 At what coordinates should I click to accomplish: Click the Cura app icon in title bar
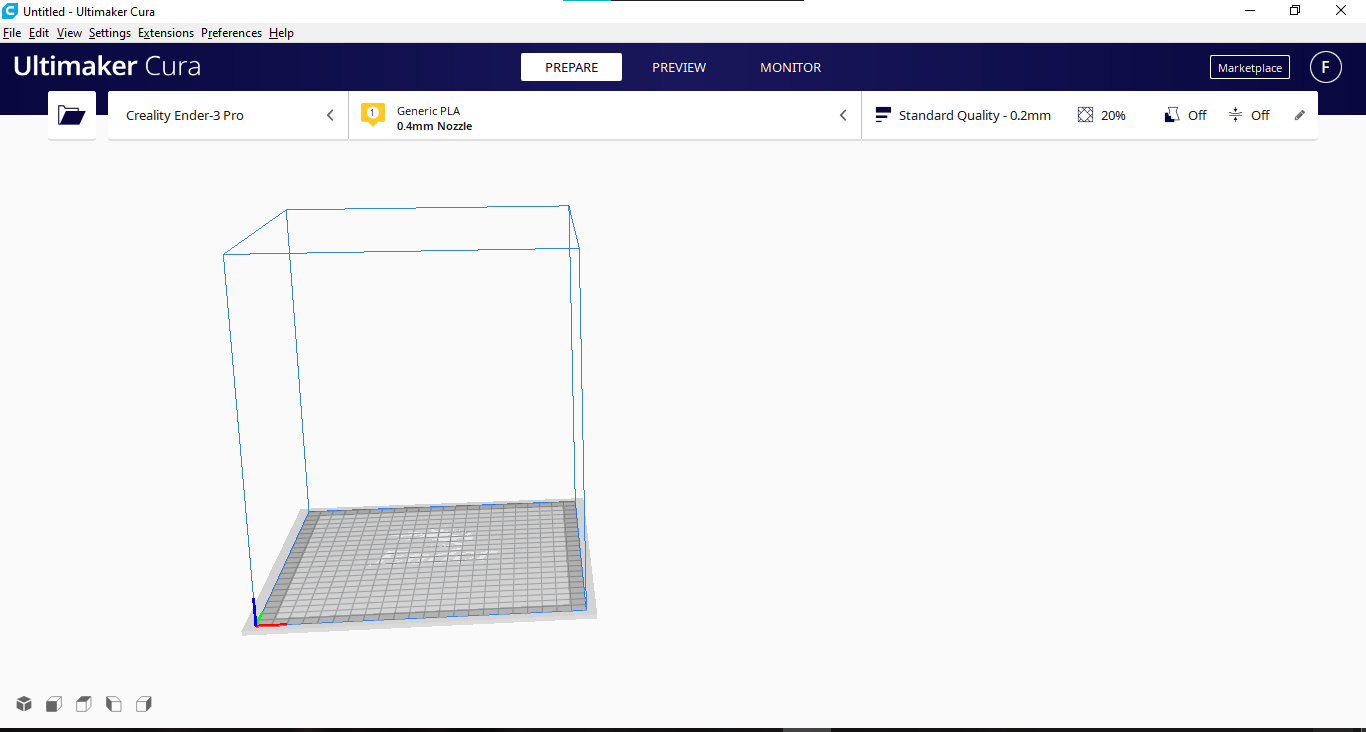(x=10, y=11)
